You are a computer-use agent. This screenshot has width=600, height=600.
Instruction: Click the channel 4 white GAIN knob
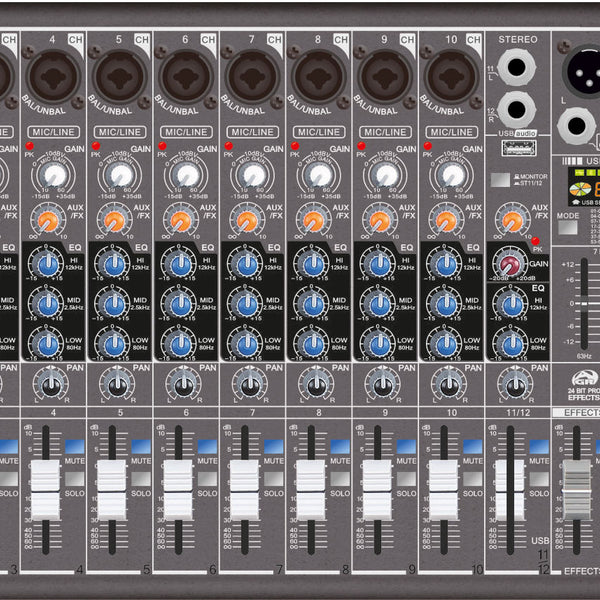55,176
